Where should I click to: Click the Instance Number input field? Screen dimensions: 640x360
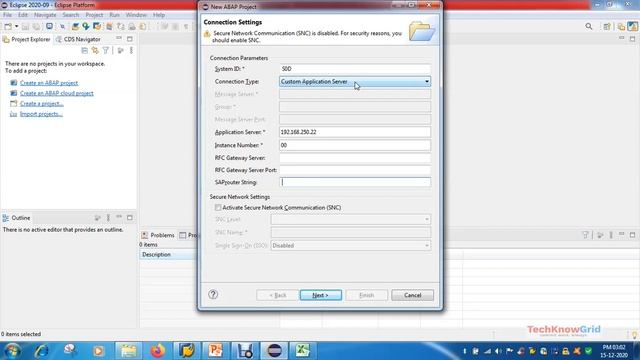pyautogui.click(x=355, y=145)
